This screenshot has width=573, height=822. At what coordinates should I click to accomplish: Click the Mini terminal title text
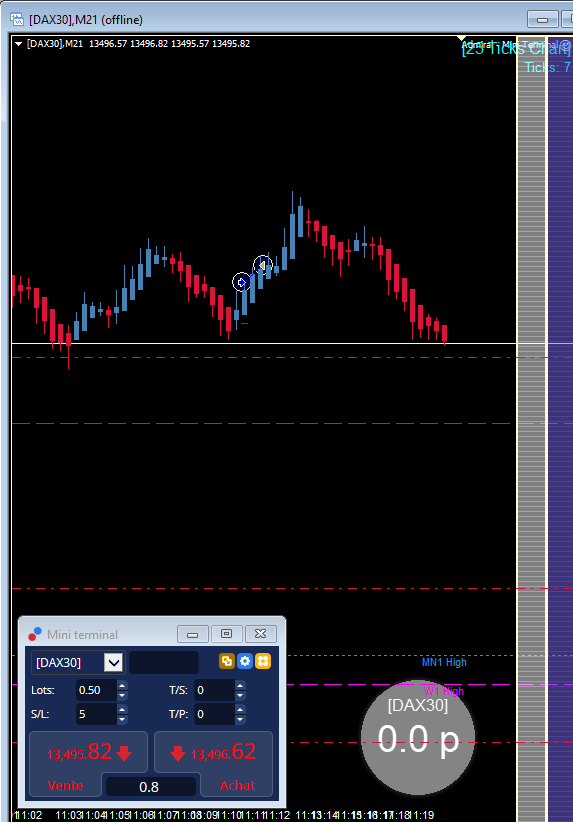(82, 635)
